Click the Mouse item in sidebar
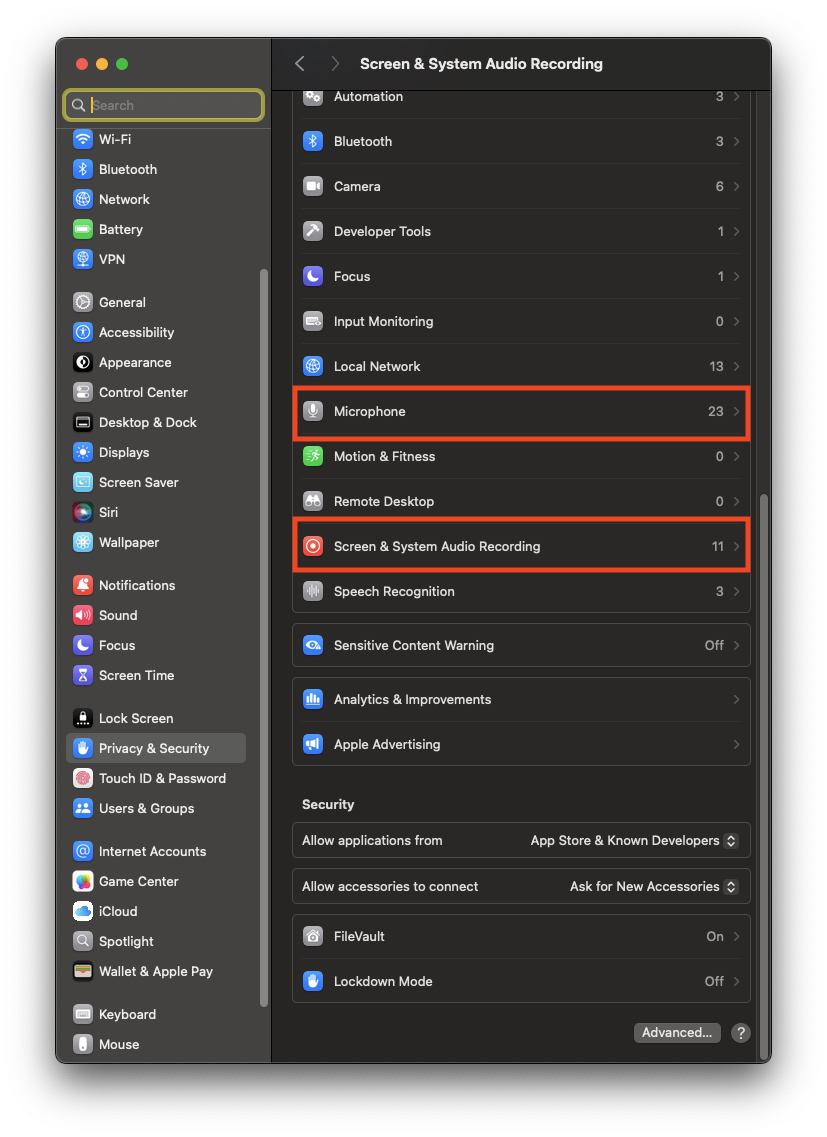 156,1044
